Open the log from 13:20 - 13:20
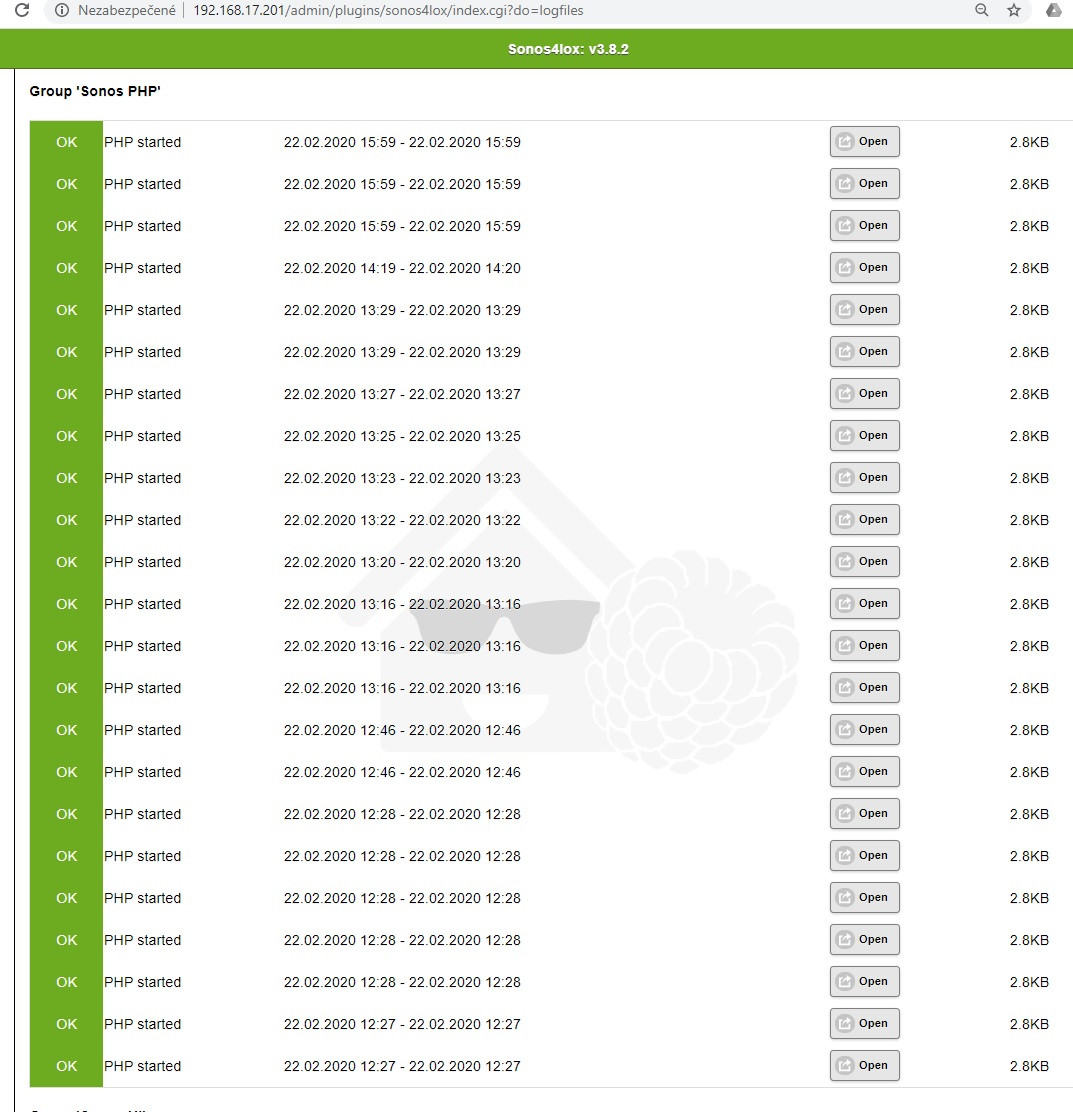 pos(864,561)
